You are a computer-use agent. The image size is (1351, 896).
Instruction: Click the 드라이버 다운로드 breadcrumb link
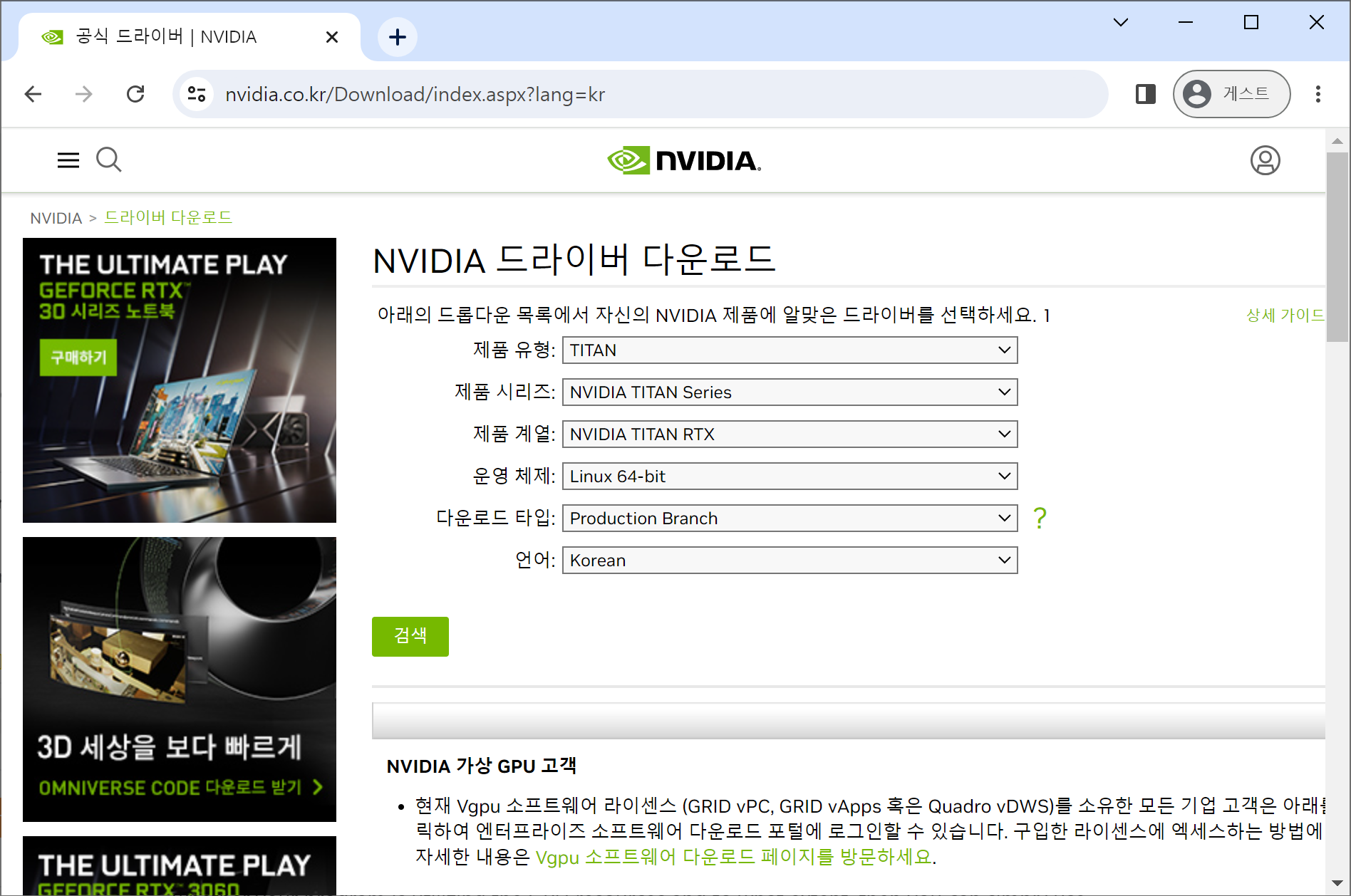(168, 217)
